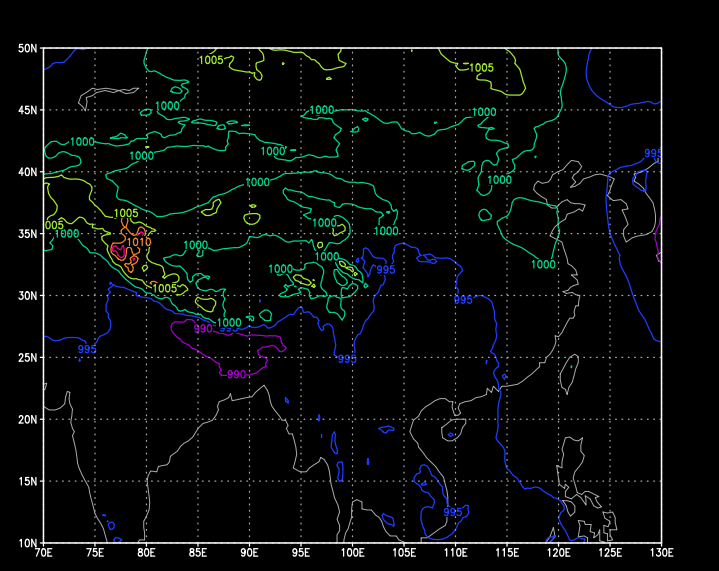This screenshot has width=719, height=571.
Task: Click the 15N latitude axis label
Action: coord(28,481)
